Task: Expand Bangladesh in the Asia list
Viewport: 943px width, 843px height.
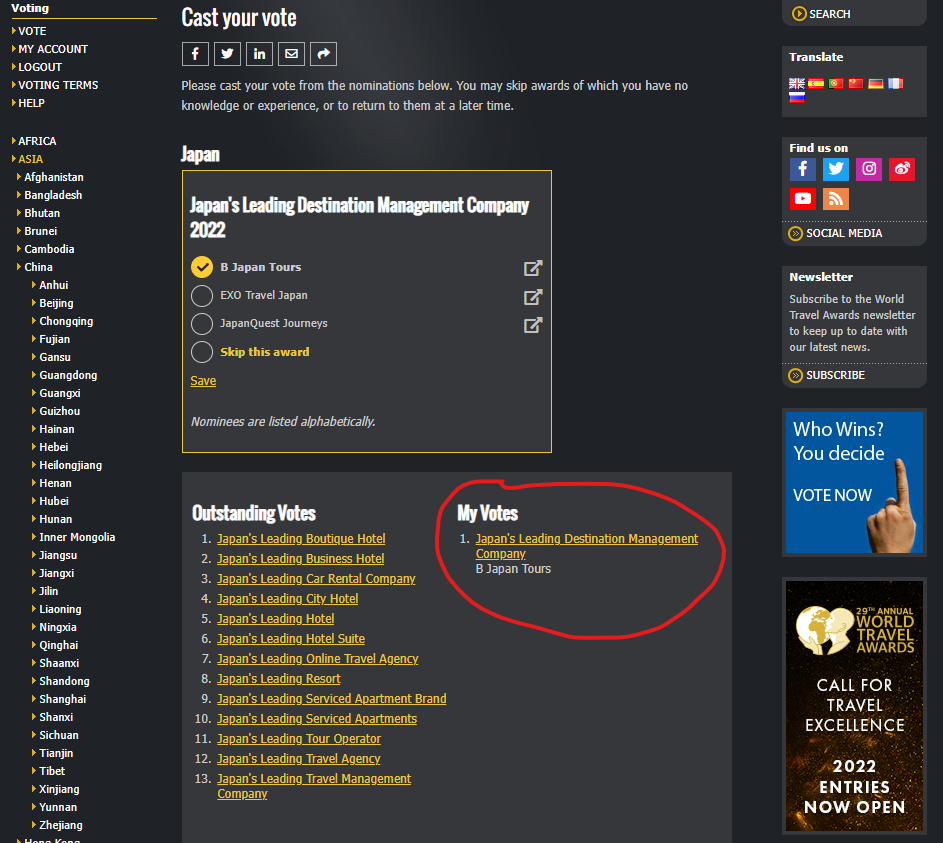Action: coord(53,195)
